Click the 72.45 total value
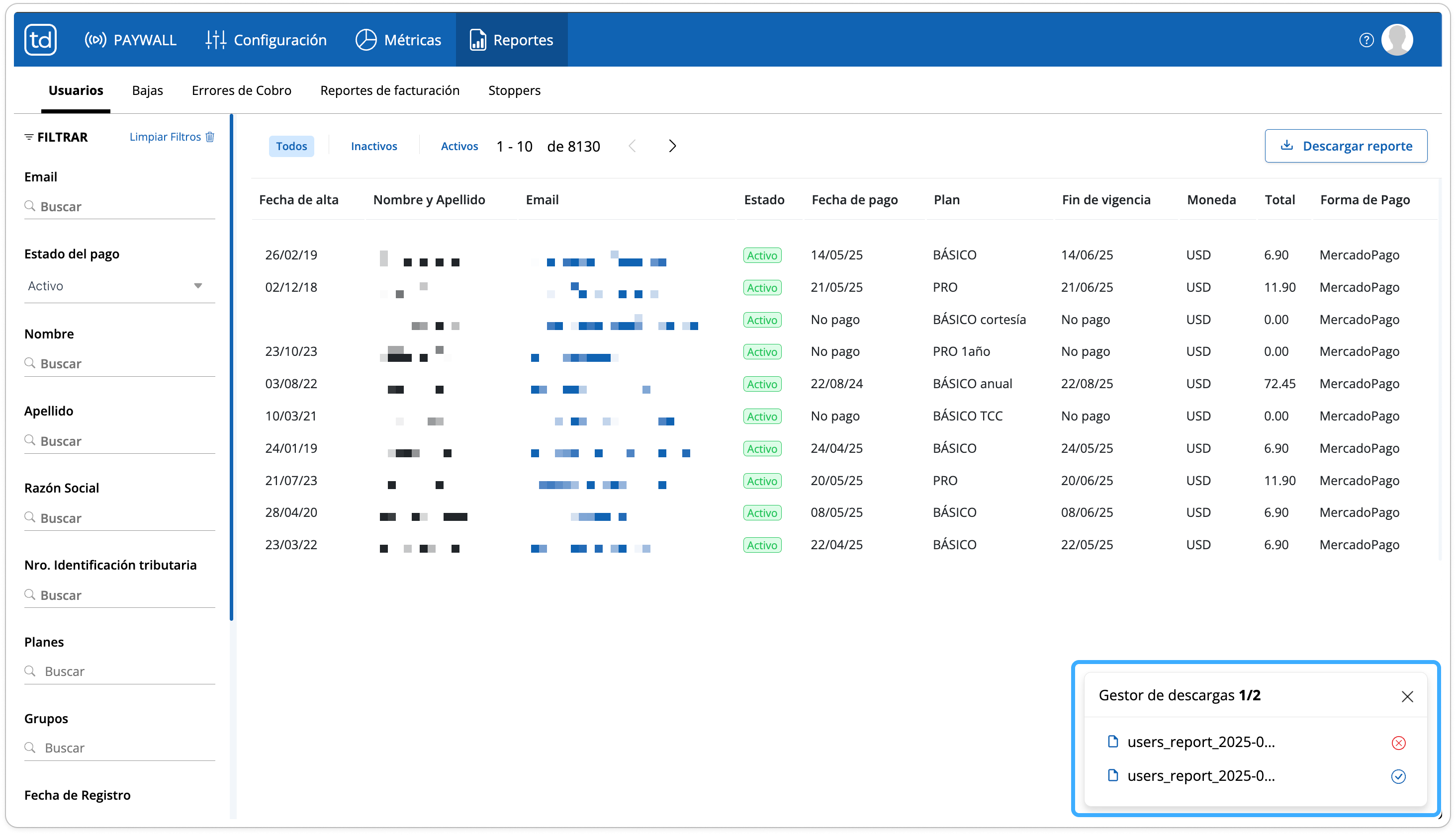Viewport: 1456px width, 835px height. (x=1279, y=384)
